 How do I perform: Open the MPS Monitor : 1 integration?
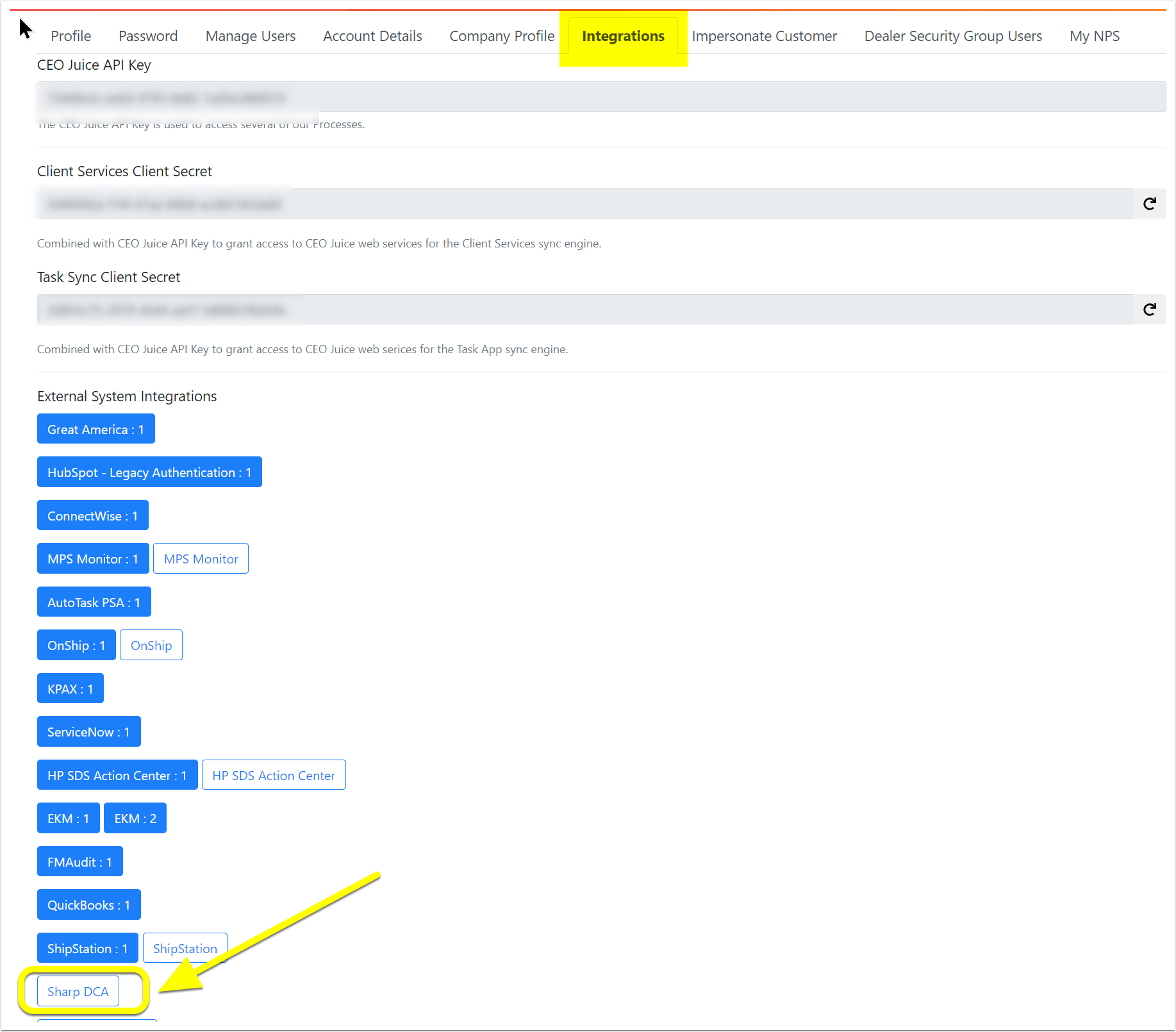click(x=93, y=558)
